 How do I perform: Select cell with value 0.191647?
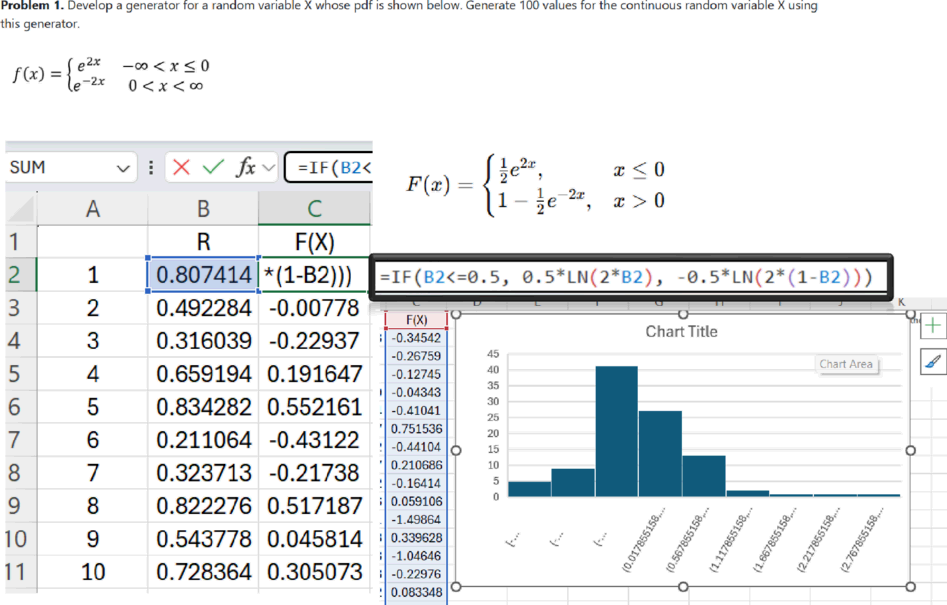314,374
